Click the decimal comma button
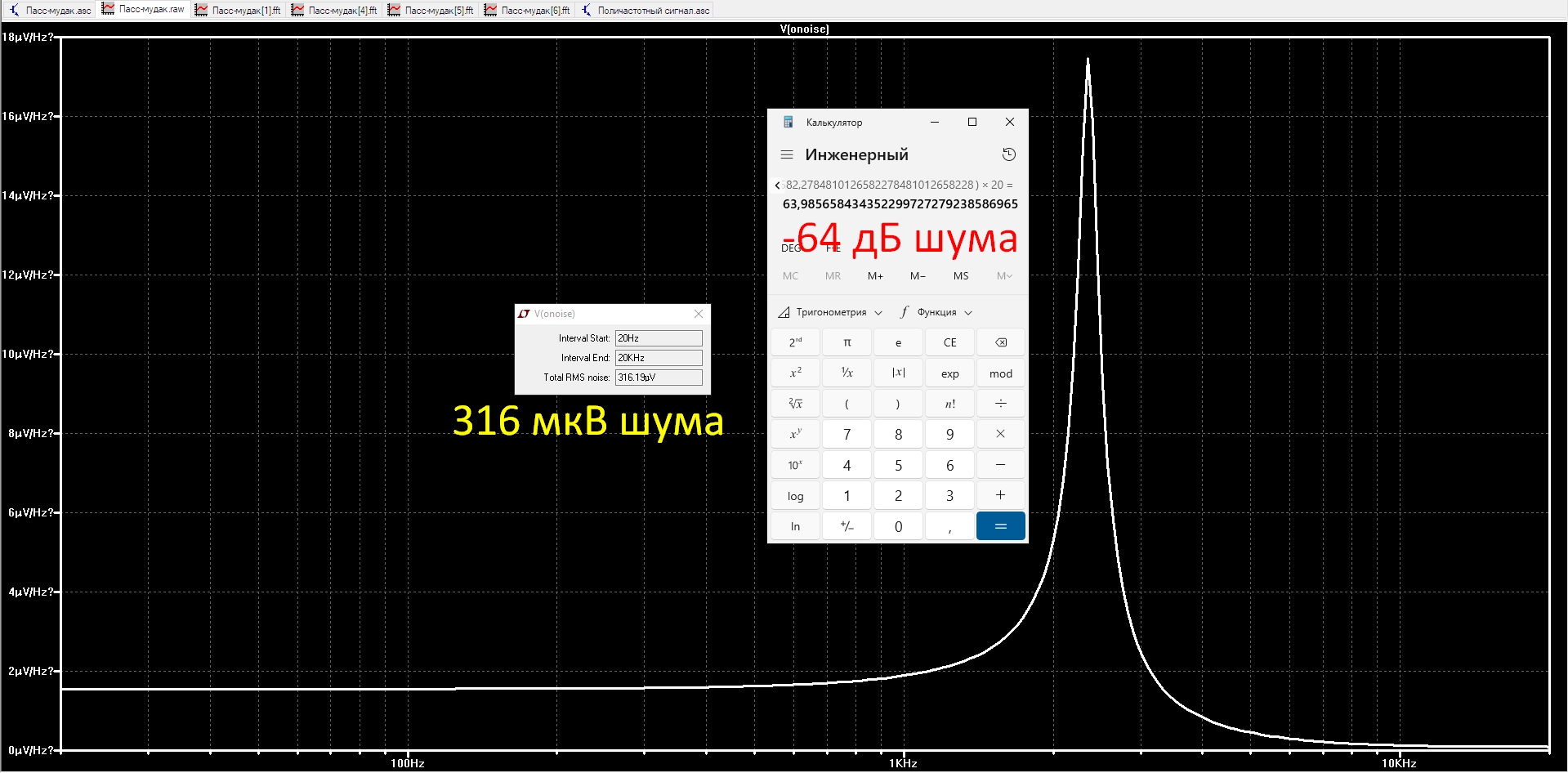The width and height of the screenshot is (1568, 773). [949, 526]
